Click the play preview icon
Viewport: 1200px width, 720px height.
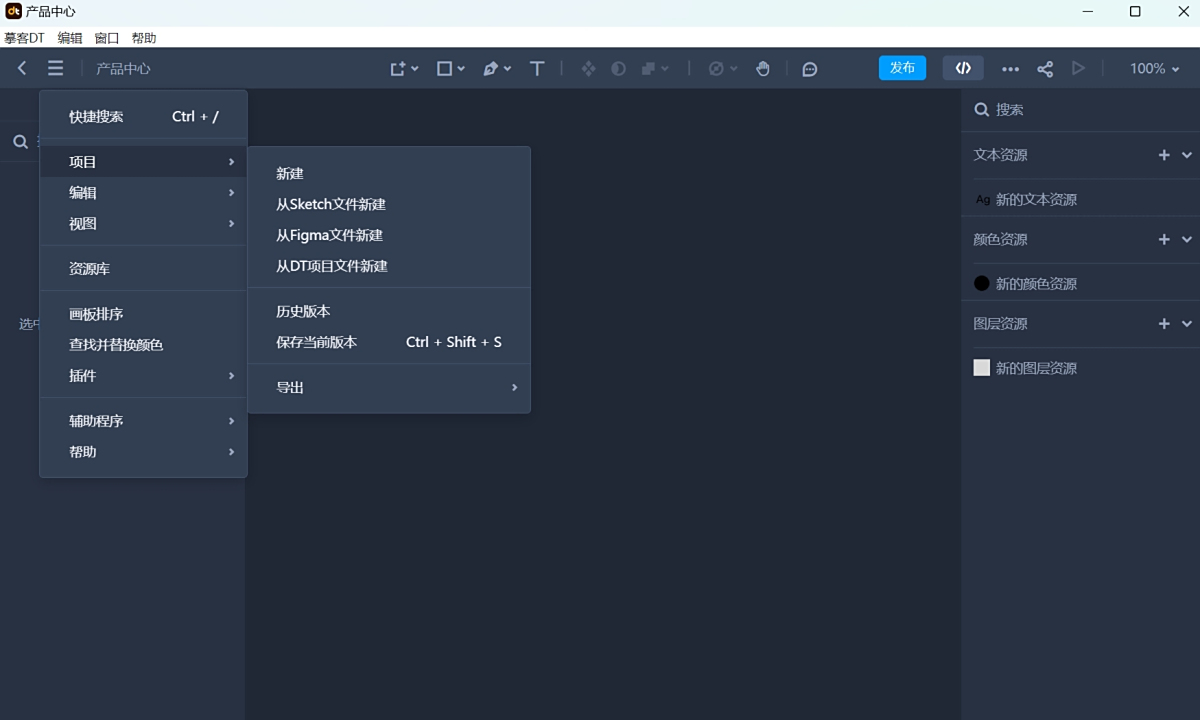coord(1078,68)
